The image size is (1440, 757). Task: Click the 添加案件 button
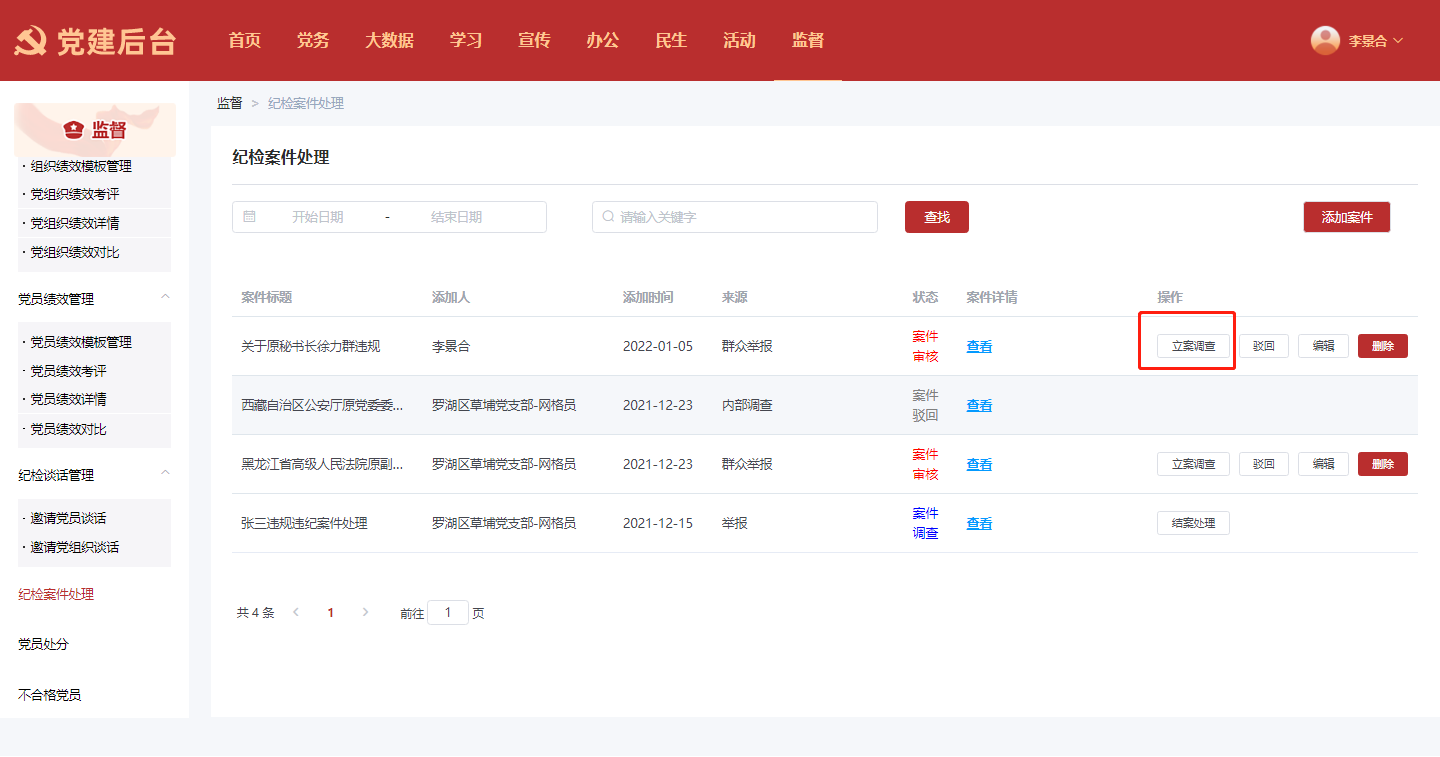(x=1346, y=217)
